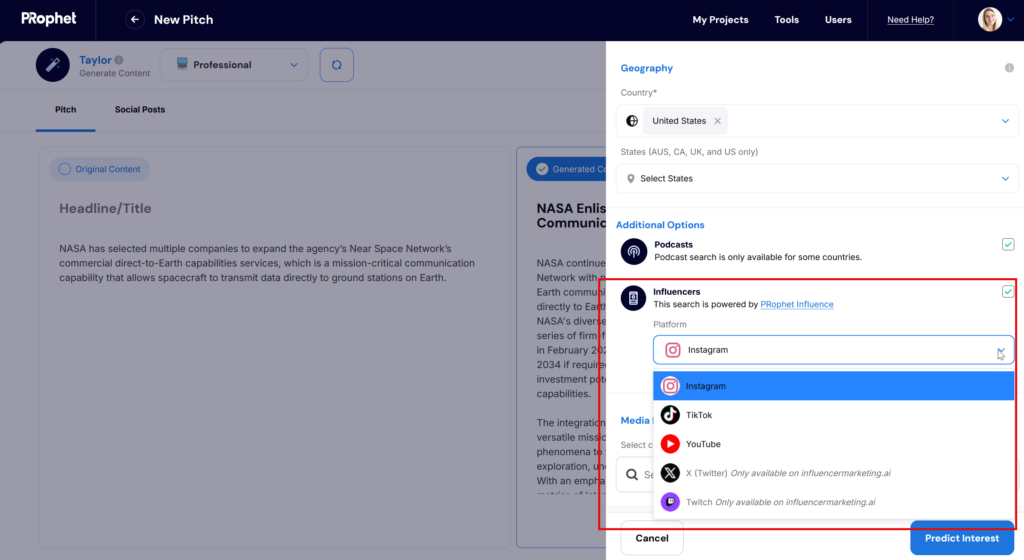
Task: Switch to the Social Posts tab
Action: tap(140, 110)
